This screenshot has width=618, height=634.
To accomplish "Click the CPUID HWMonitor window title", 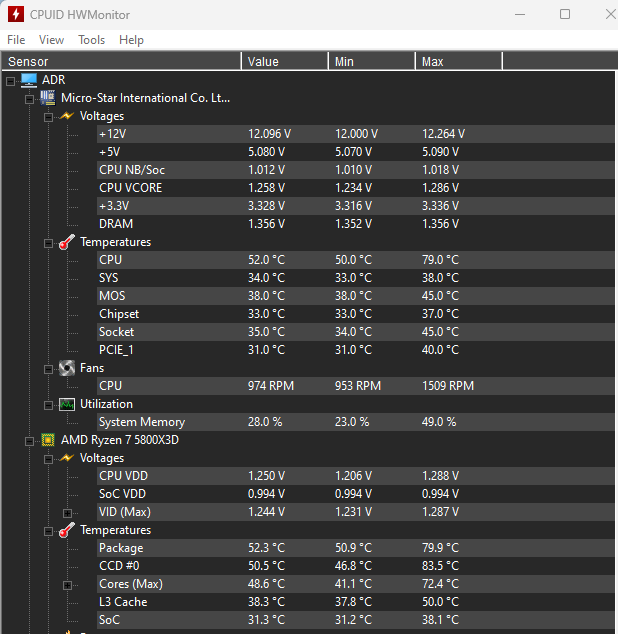I will [80, 15].
